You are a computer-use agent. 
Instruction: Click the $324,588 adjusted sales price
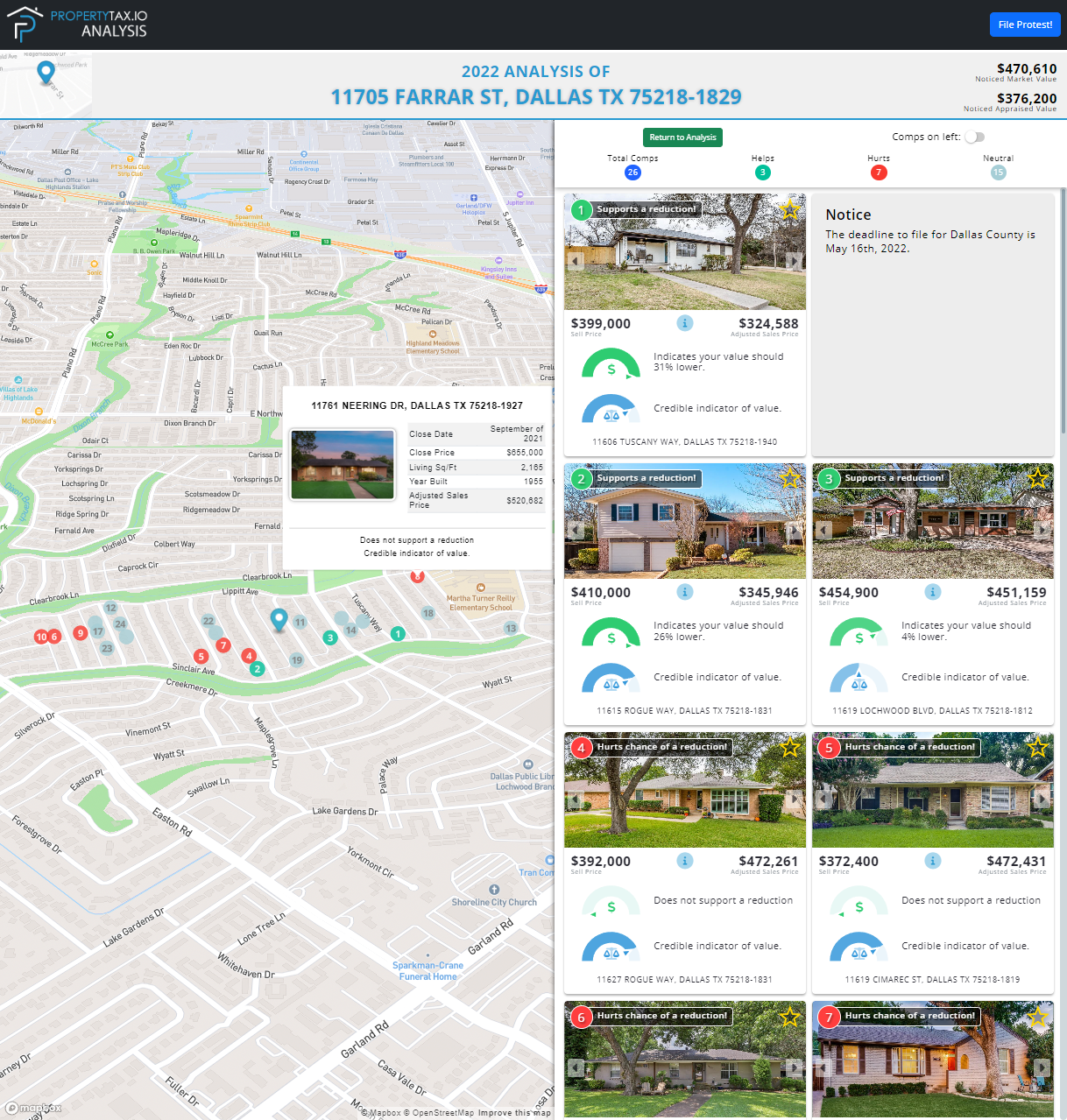click(768, 323)
